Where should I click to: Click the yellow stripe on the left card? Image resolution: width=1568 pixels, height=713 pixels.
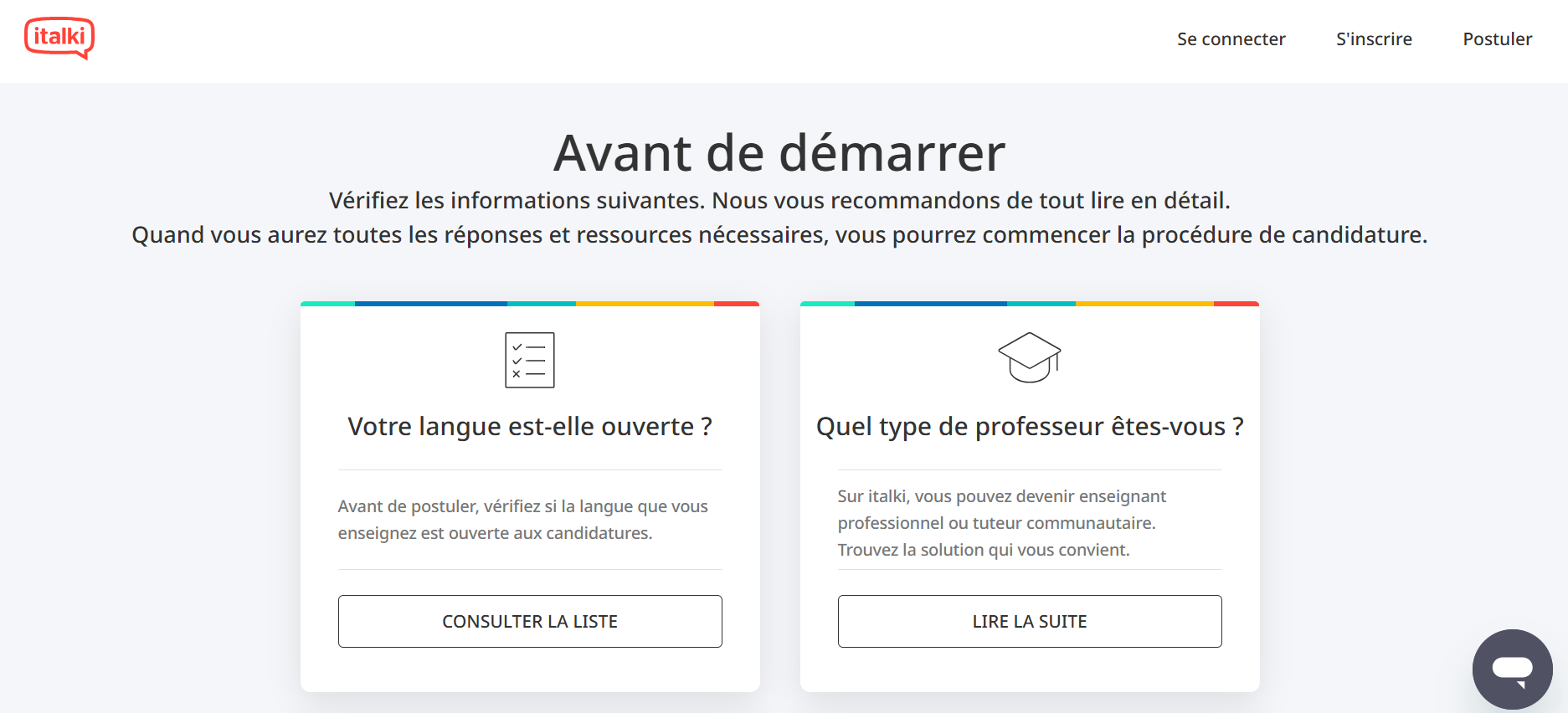coord(643,304)
